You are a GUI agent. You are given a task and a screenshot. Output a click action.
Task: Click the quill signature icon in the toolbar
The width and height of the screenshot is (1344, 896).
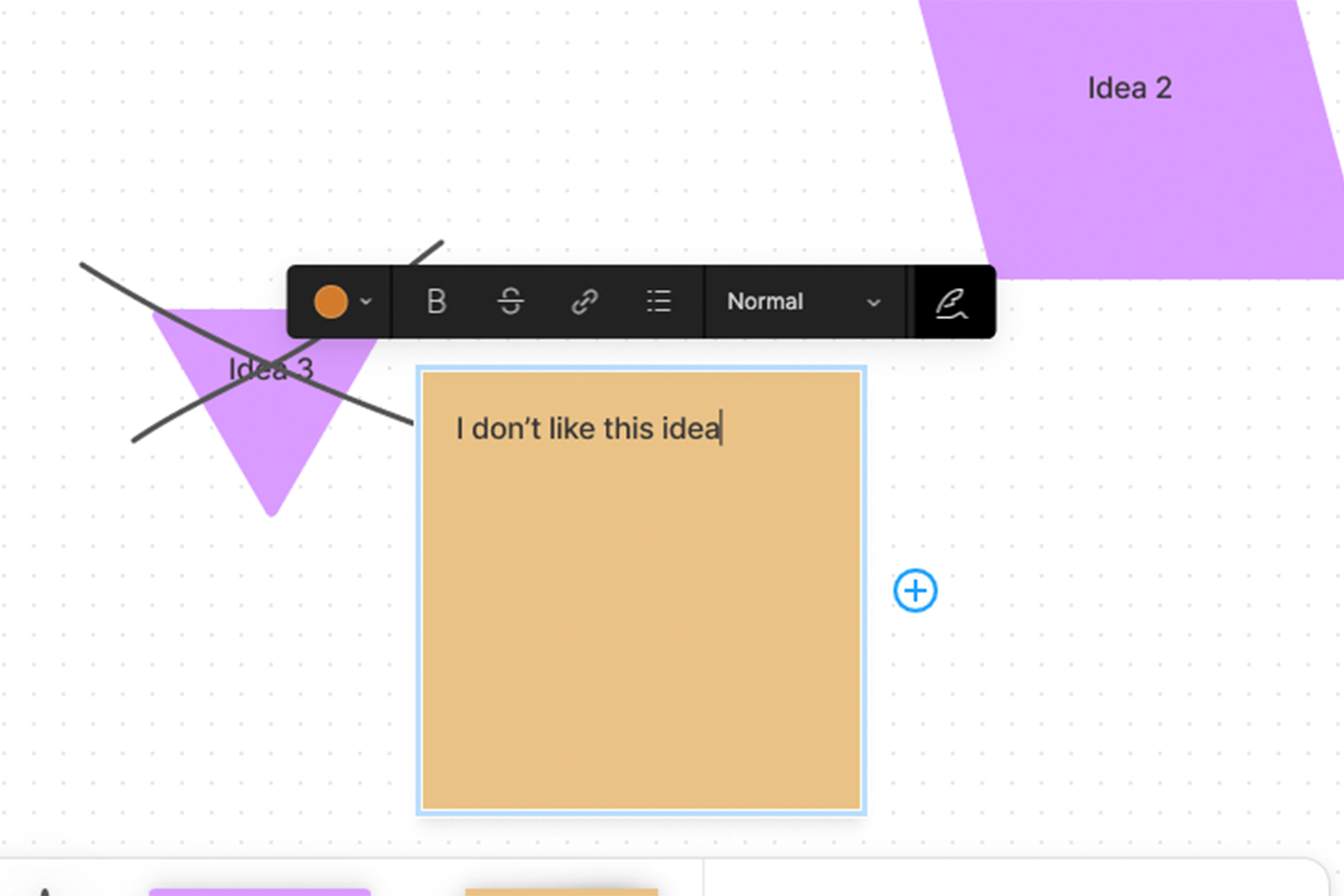952,304
